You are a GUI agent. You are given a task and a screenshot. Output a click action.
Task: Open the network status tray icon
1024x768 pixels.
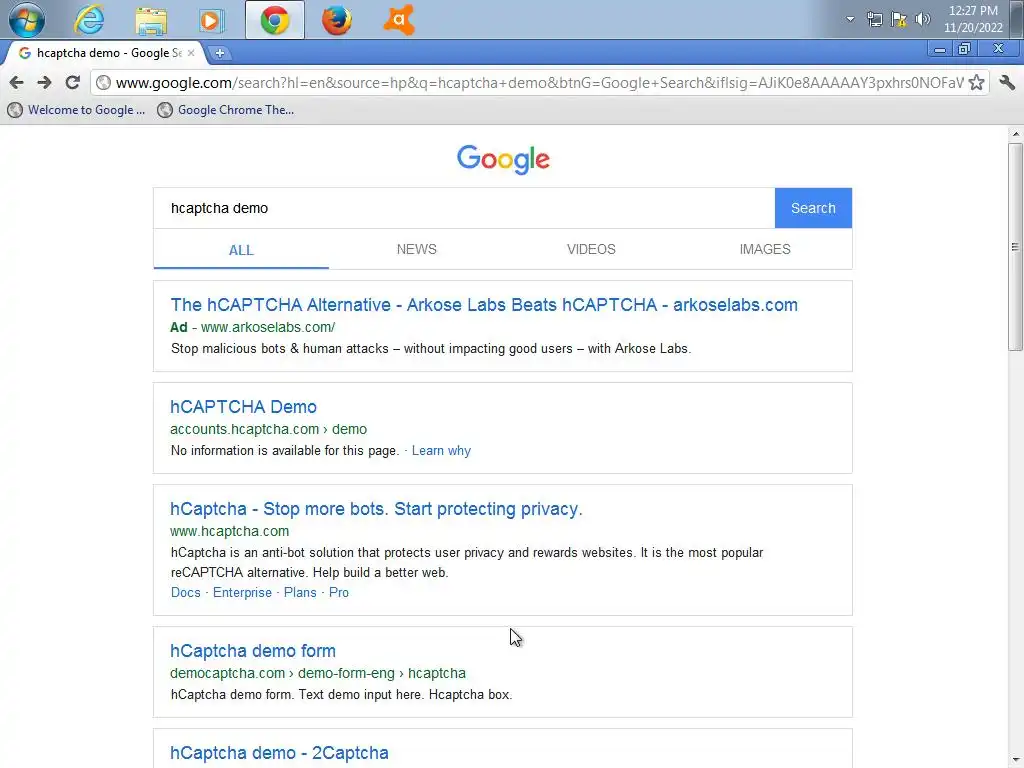point(874,19)
